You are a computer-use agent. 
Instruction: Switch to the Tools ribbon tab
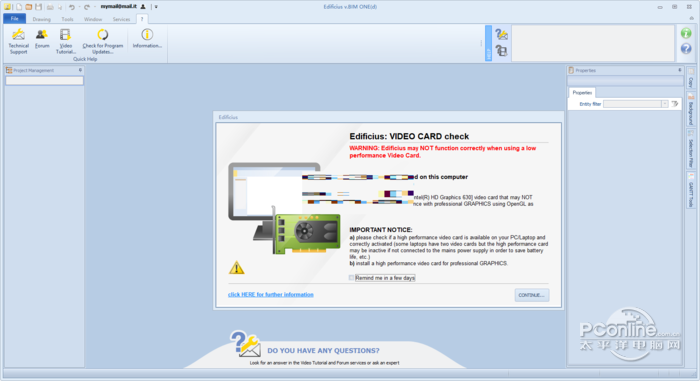tap(67, 19)
